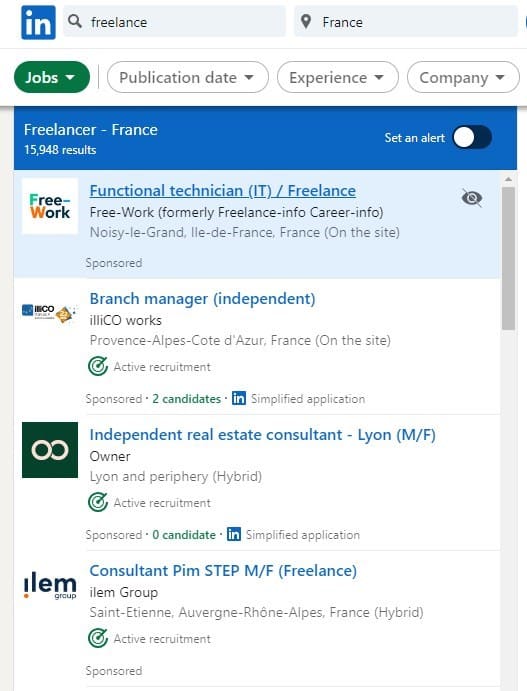Click the Owner company name
This screenshot has height=691, width=527.
(x=110, y=456)
